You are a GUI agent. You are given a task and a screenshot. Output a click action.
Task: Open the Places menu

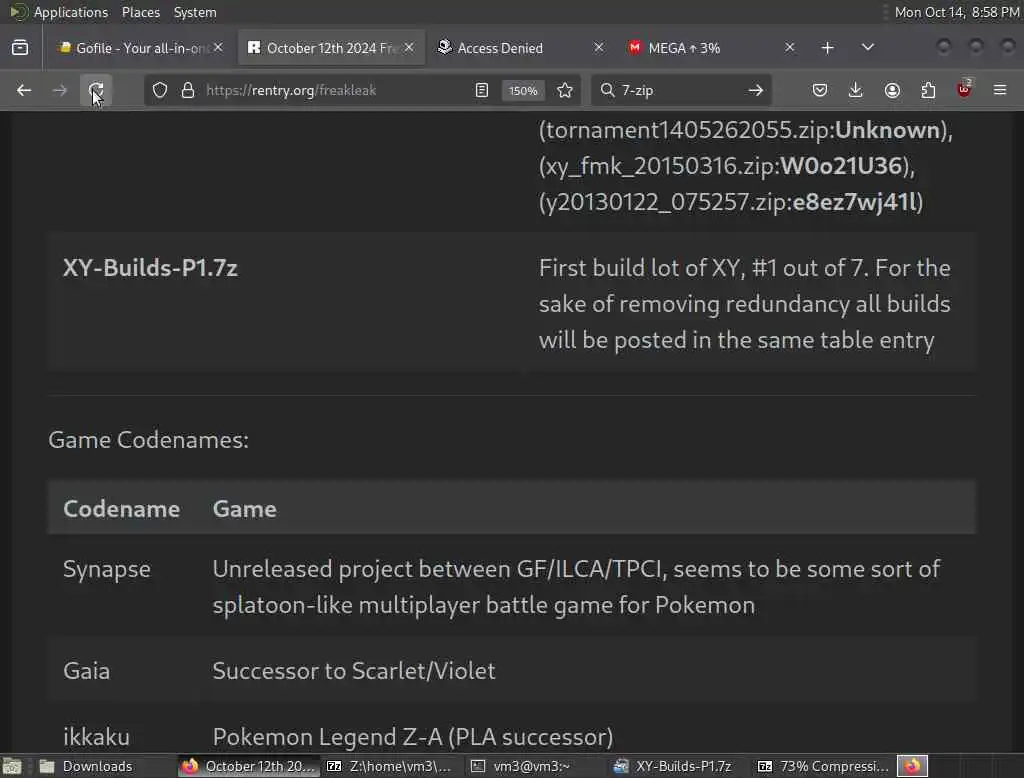141,12
